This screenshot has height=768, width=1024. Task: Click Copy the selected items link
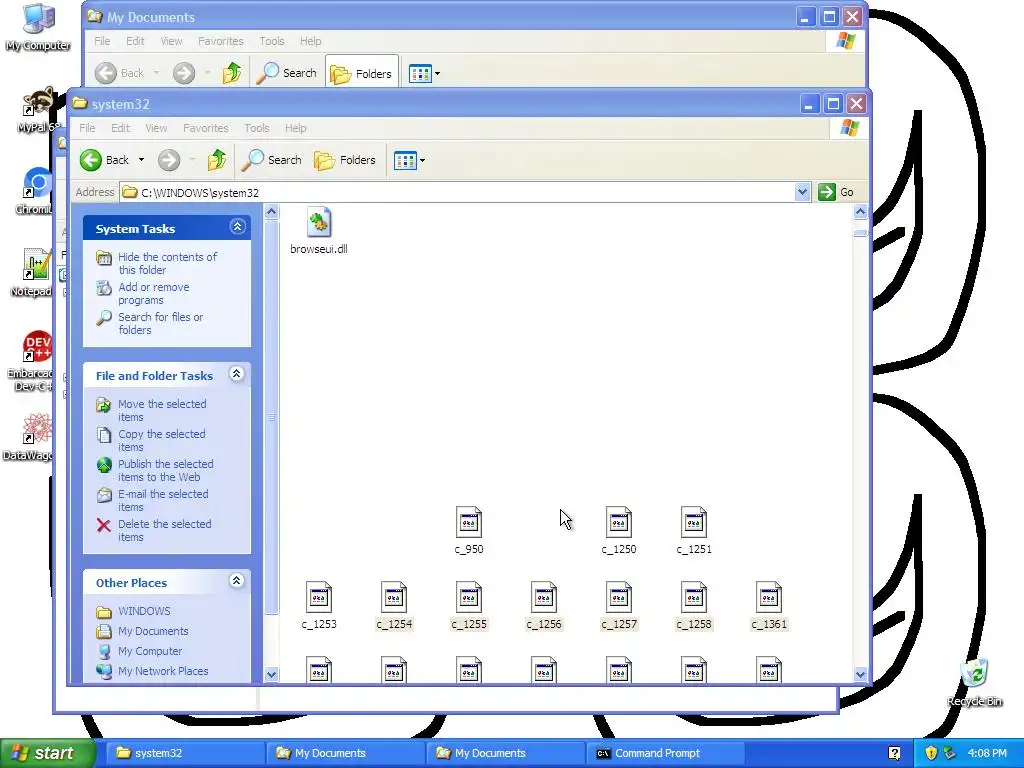161,440
